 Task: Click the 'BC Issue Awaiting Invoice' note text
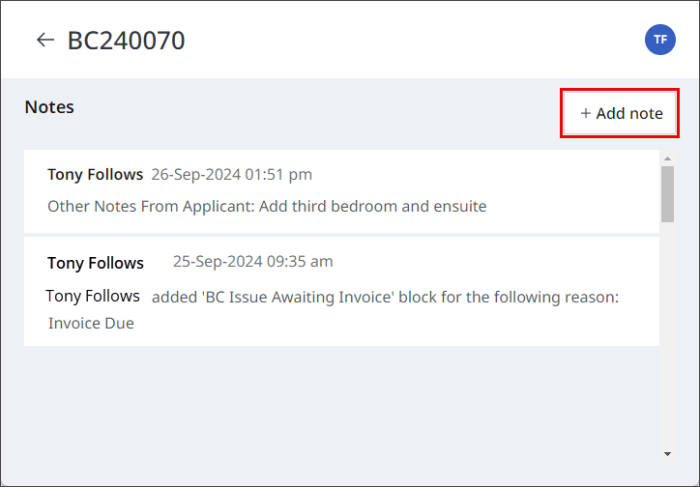pyautogui.click(x=385, y=297)
